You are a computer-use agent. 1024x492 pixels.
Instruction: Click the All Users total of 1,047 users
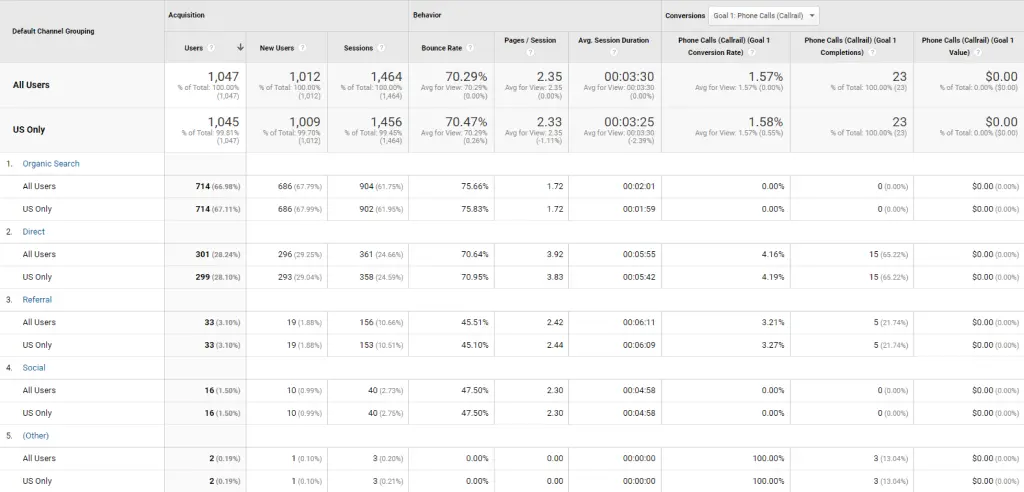coord(223,76)
